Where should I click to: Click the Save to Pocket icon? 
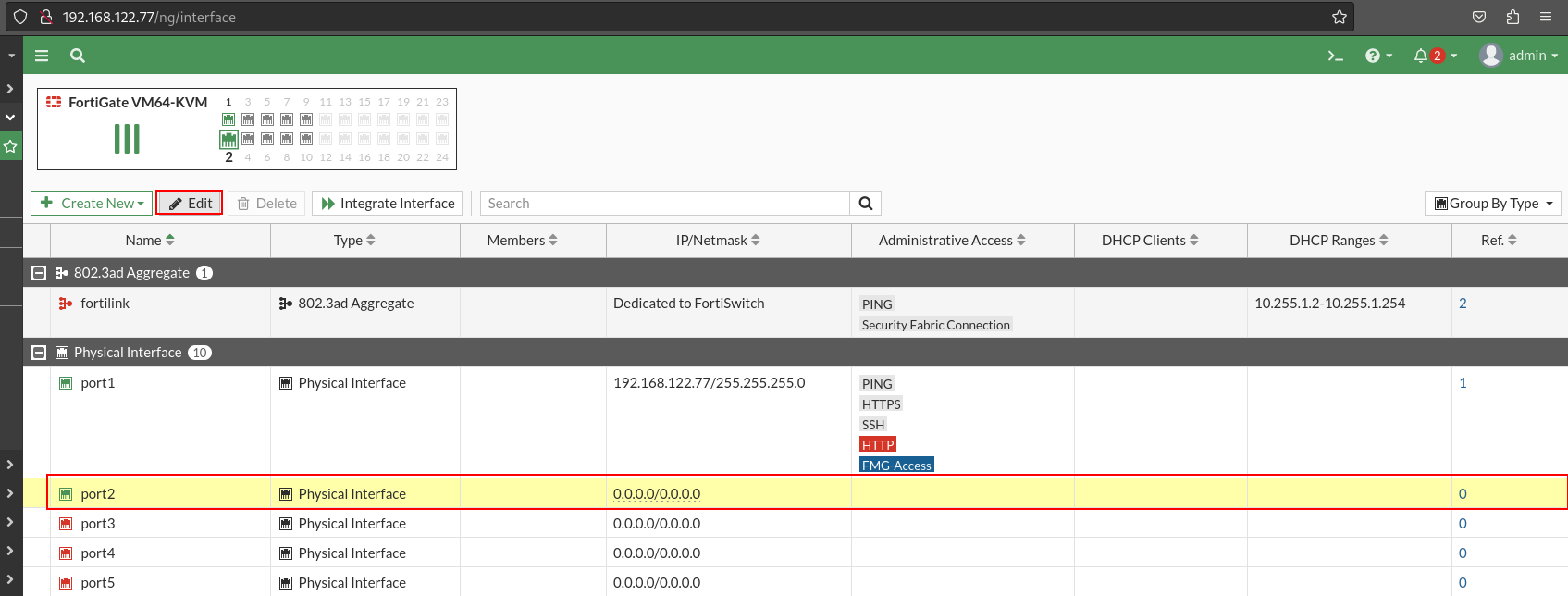pyautogui.click(x=1479, y=17)
